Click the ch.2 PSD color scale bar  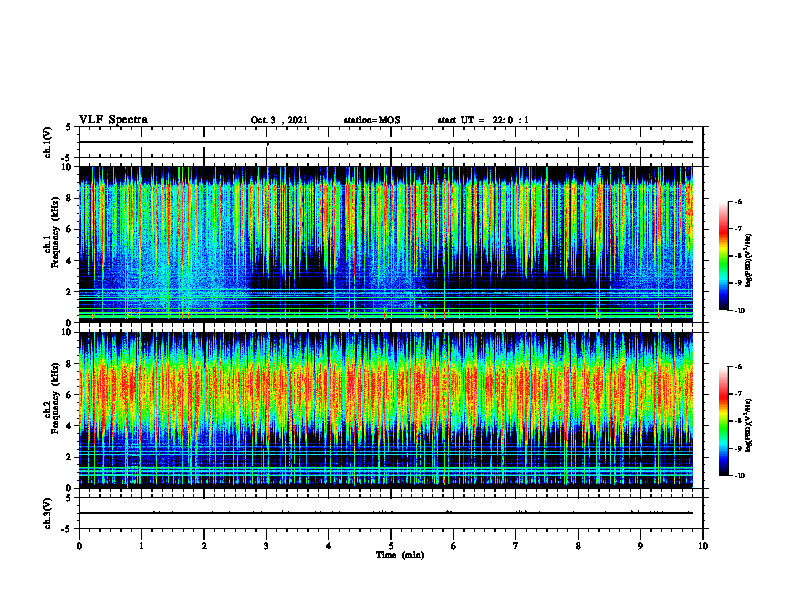(724, 421)
